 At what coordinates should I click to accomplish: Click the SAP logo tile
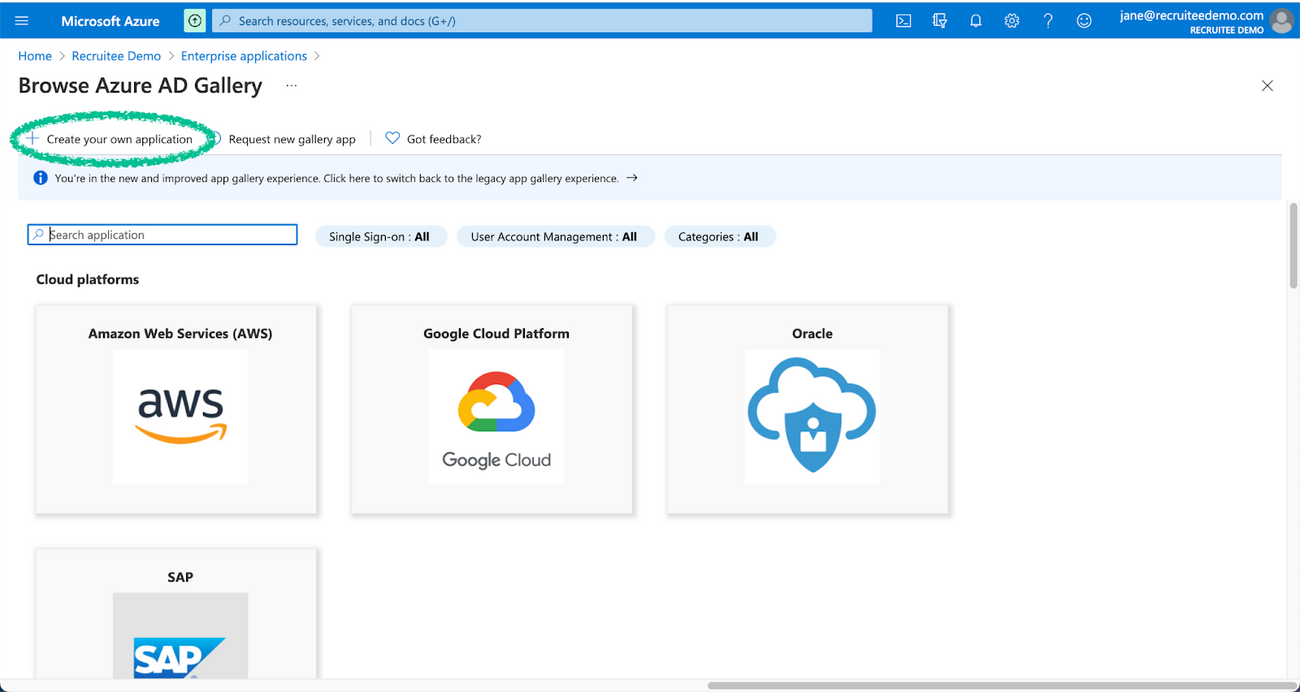[x=180, y=636]
